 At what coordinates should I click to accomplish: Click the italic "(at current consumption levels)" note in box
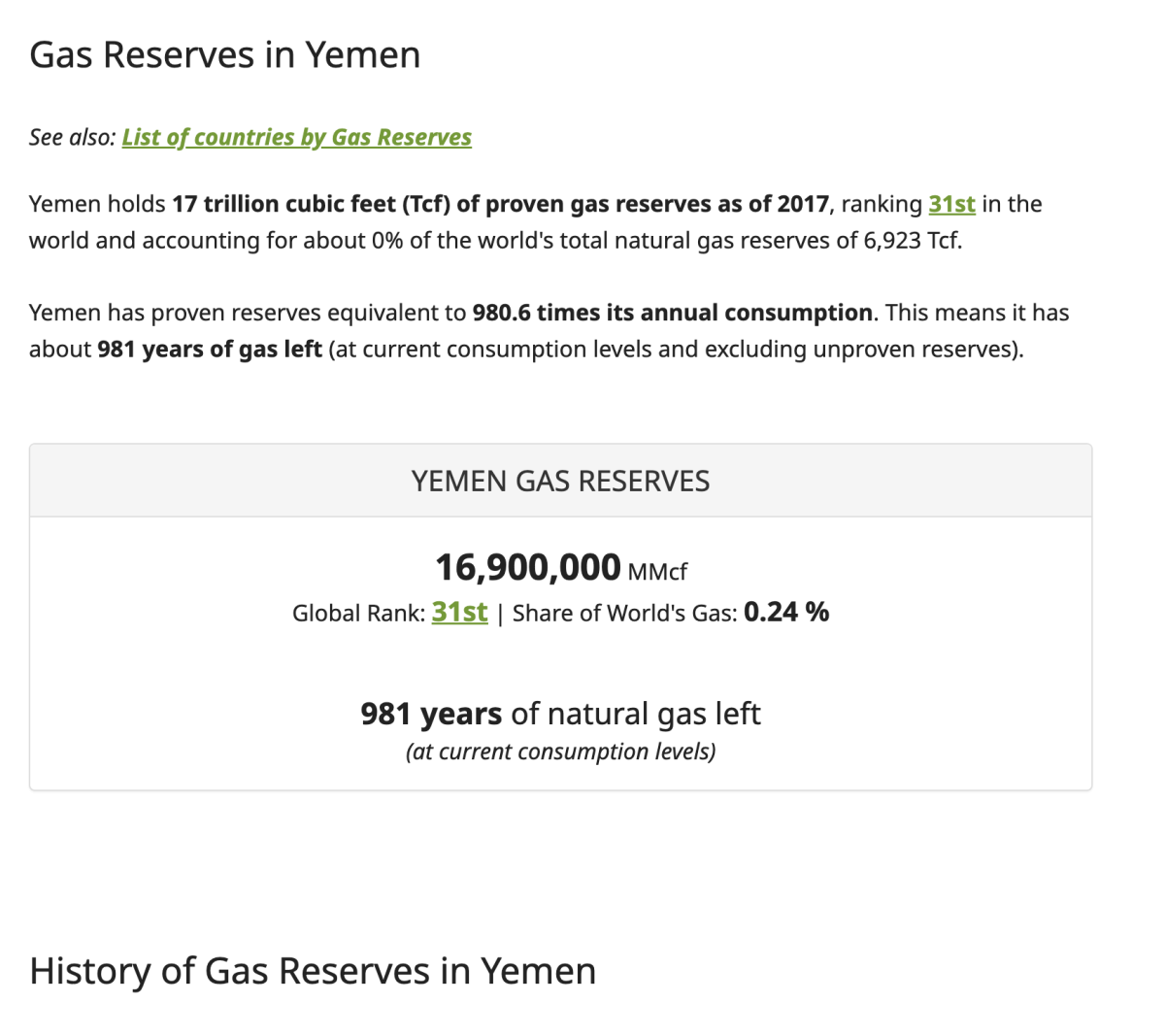click(560, 752)
